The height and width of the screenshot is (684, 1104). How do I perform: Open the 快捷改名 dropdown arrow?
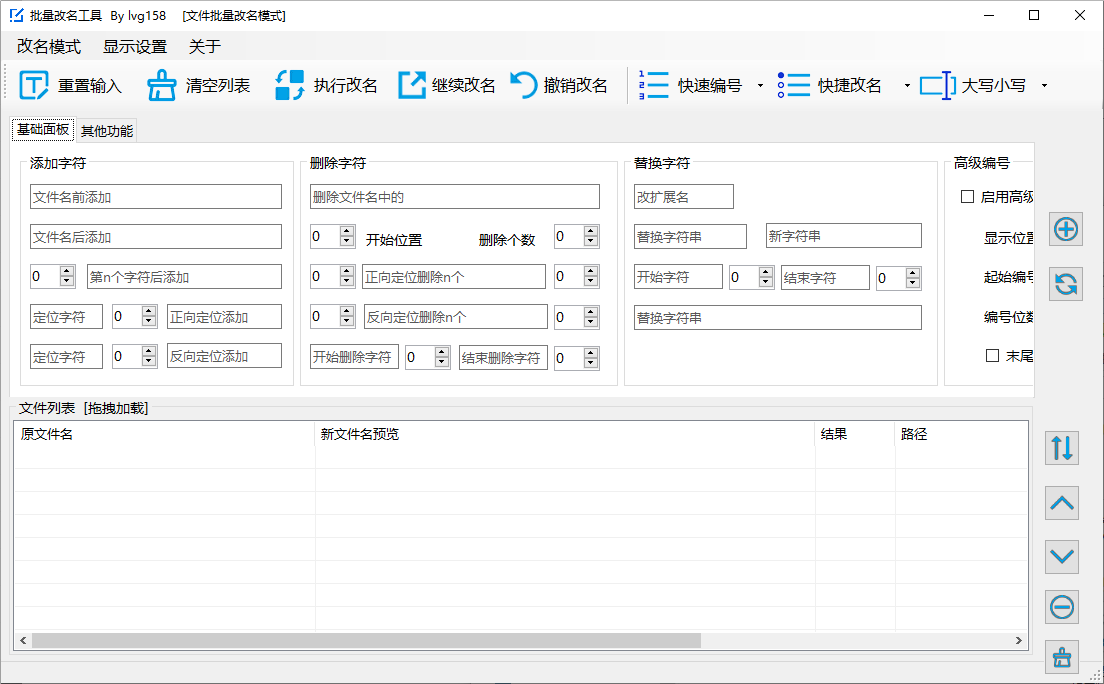click(907, 86)
